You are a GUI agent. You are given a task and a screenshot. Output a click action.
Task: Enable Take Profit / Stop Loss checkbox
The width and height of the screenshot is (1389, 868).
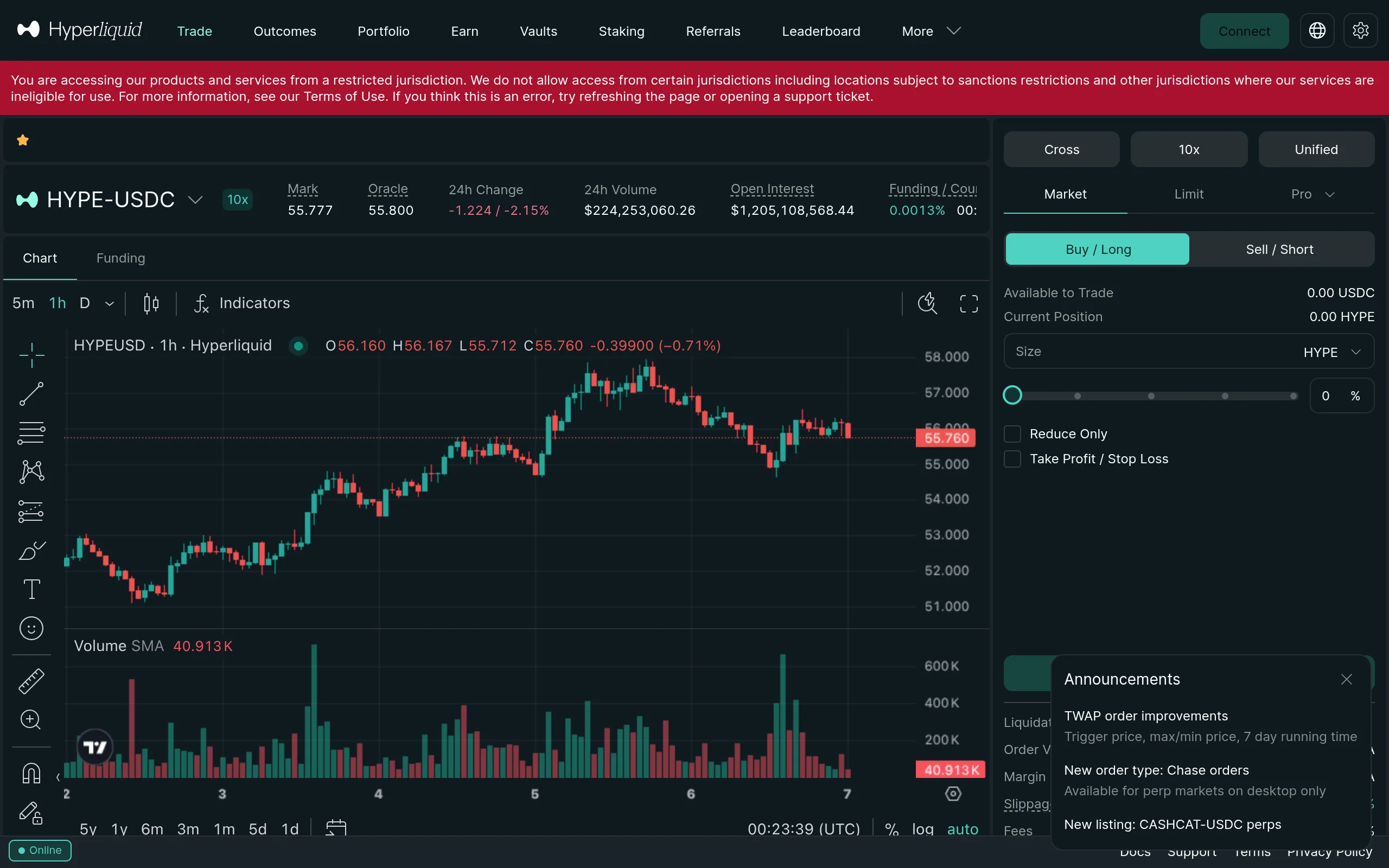coord(1012,459)
